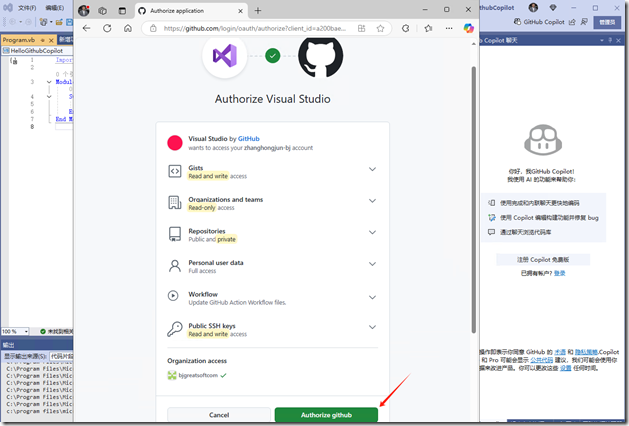Expand Public SSH keys permission chevron
This screenshot has width=629, height=426.
click(x=372, y=327)
